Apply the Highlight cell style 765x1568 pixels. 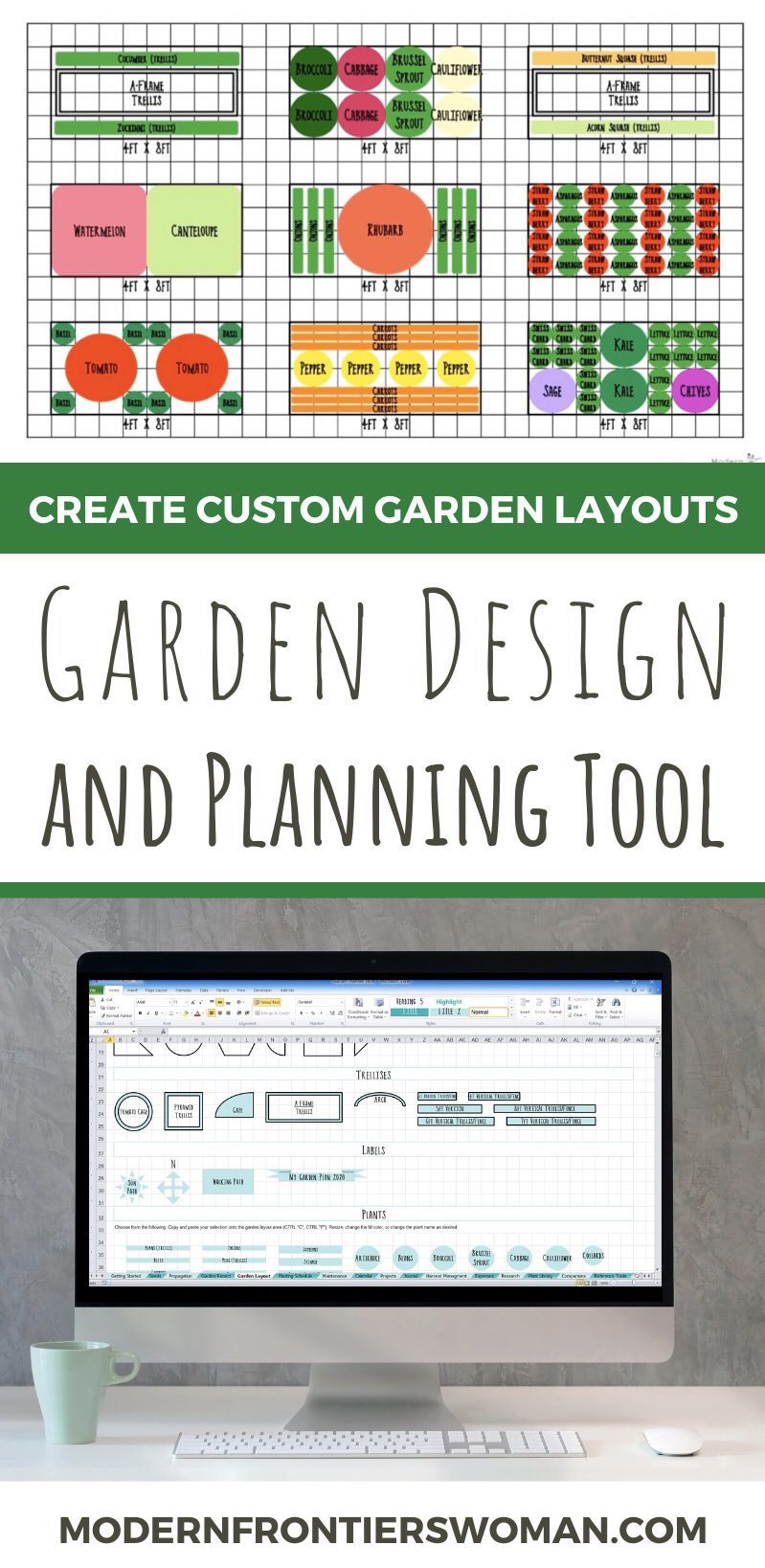click(449, 1002)
